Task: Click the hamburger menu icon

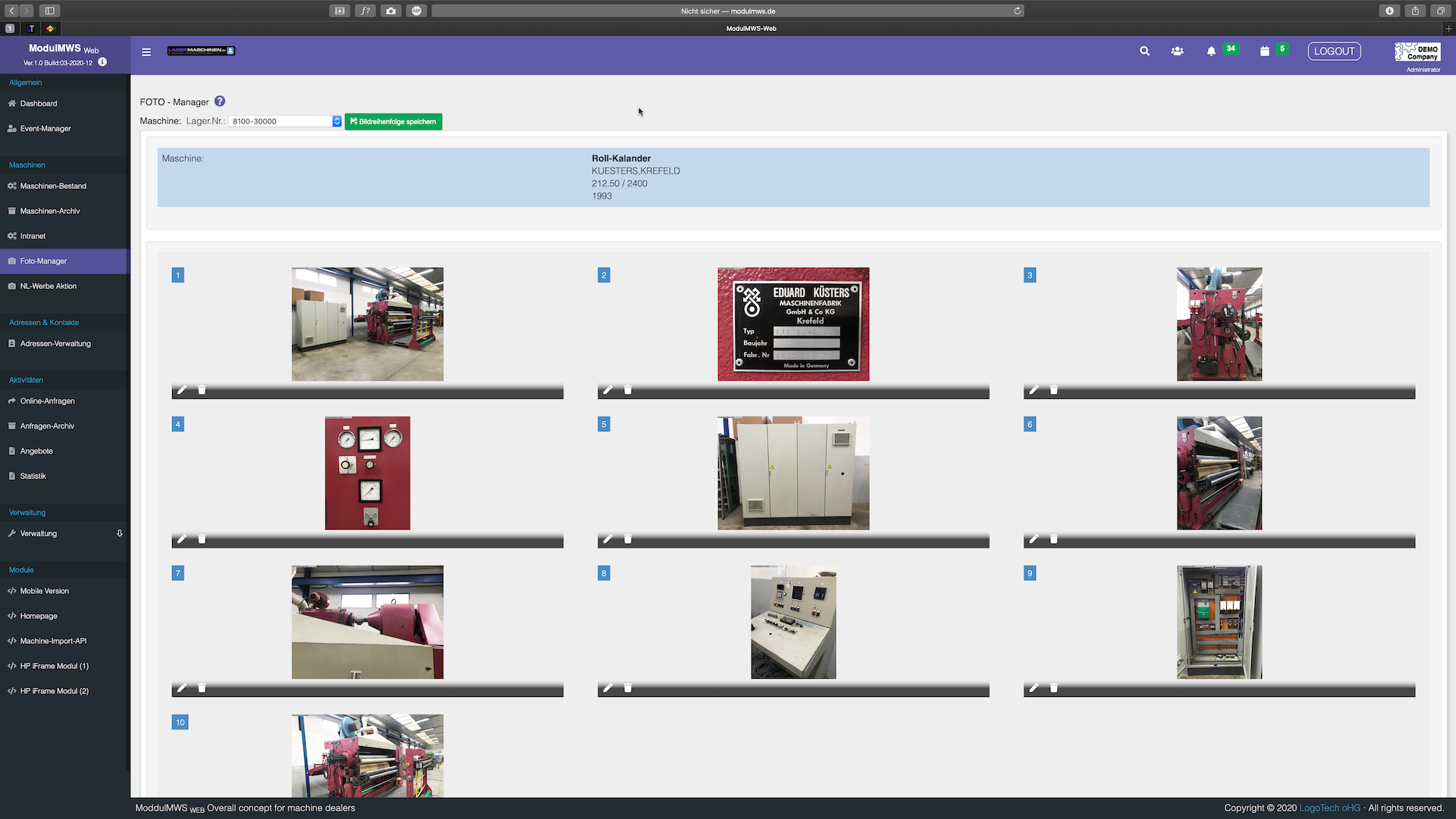Action: 146,52
